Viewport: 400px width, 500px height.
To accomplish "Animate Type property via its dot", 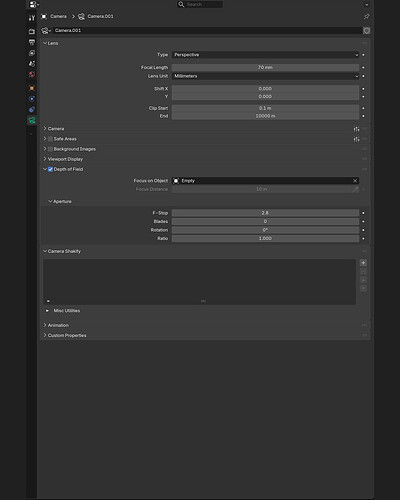I will 363,55.
